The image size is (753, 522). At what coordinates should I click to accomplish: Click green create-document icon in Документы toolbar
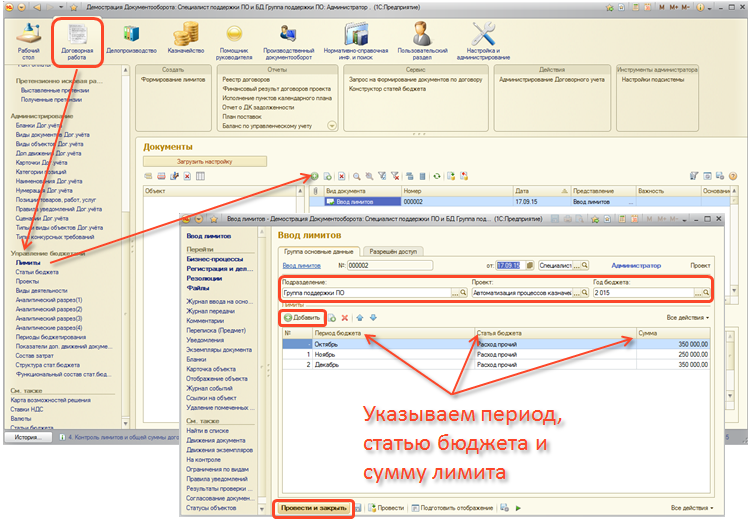point(313,175)
